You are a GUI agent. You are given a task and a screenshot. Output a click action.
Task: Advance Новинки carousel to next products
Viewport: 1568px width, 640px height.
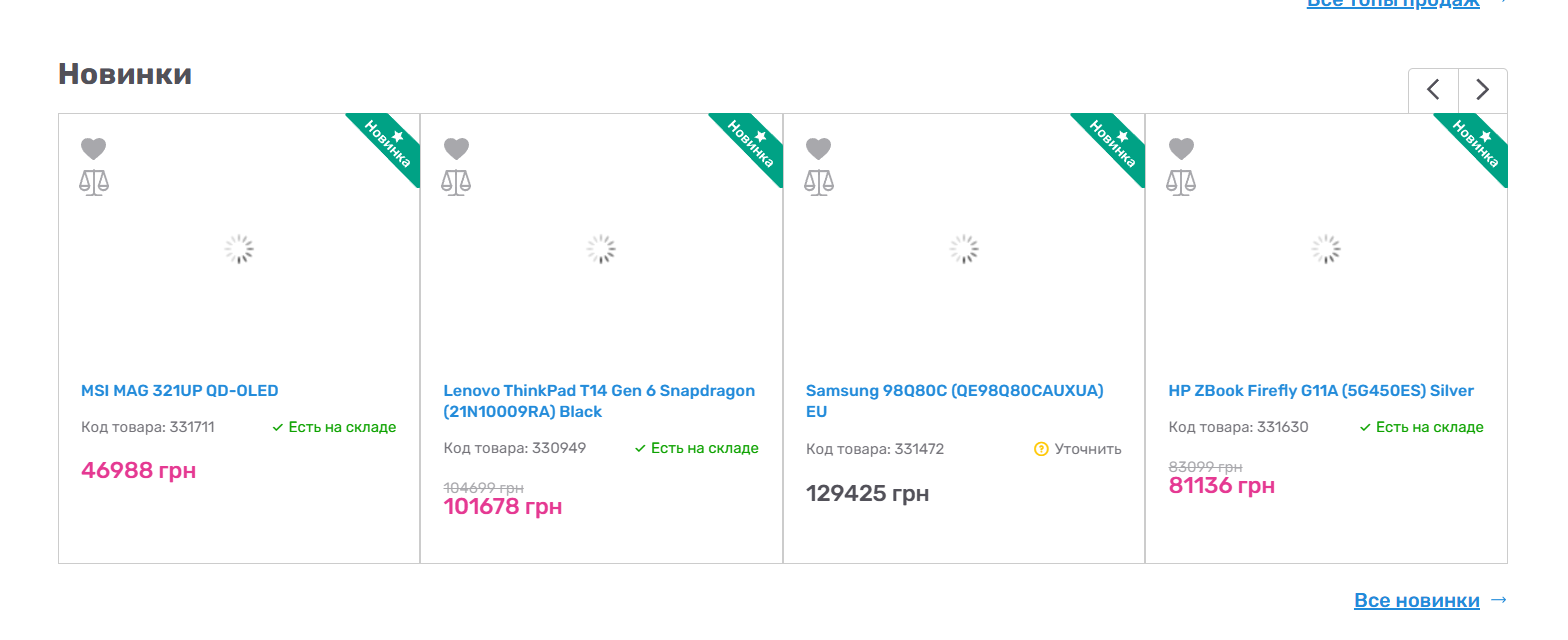click(1482, 90)
